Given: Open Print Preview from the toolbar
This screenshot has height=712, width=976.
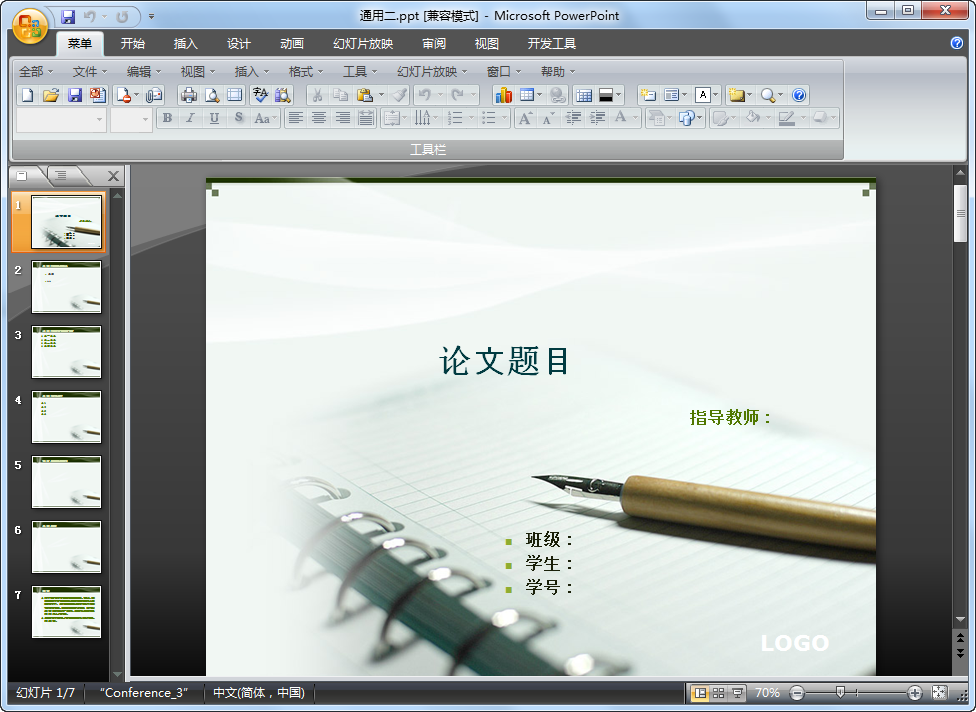Looking at the screenshot, I should (x=211, y=95).
